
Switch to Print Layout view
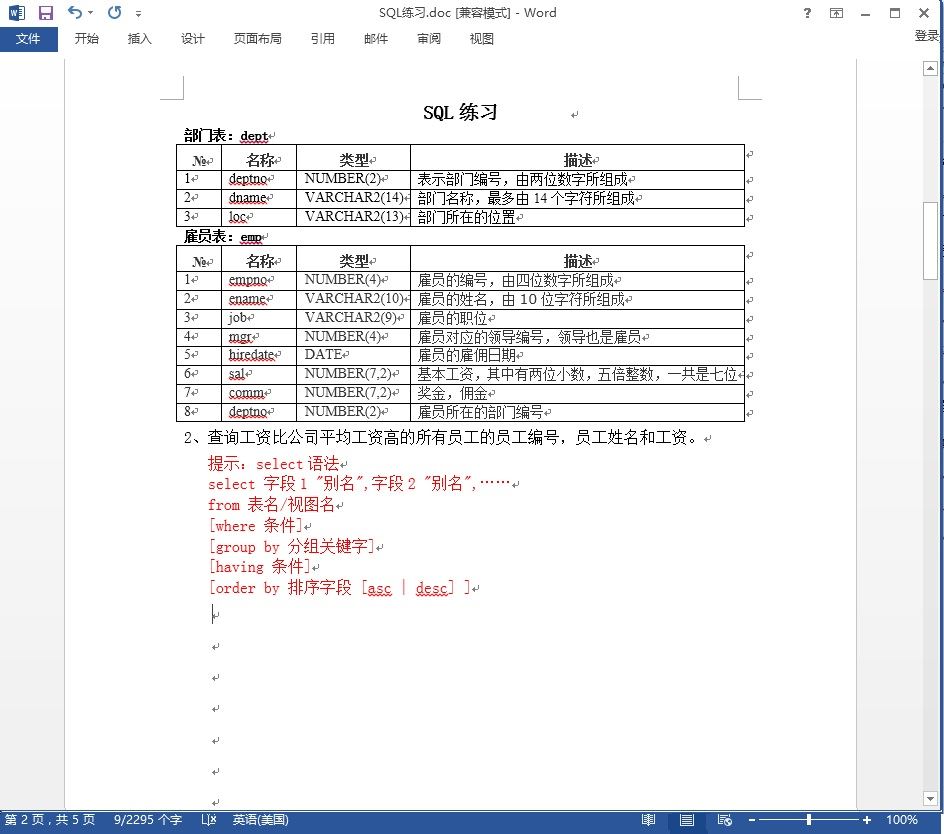coord(687,820)
